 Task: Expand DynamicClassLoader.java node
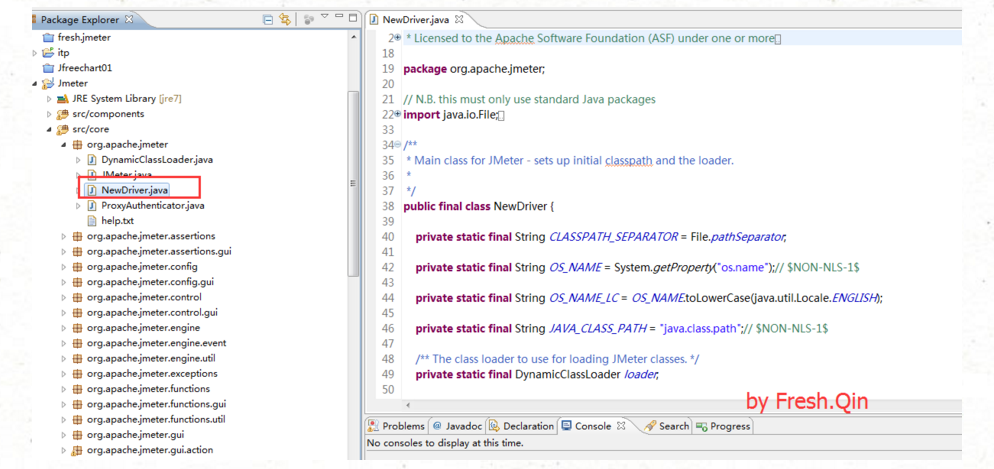pos(78,160)
